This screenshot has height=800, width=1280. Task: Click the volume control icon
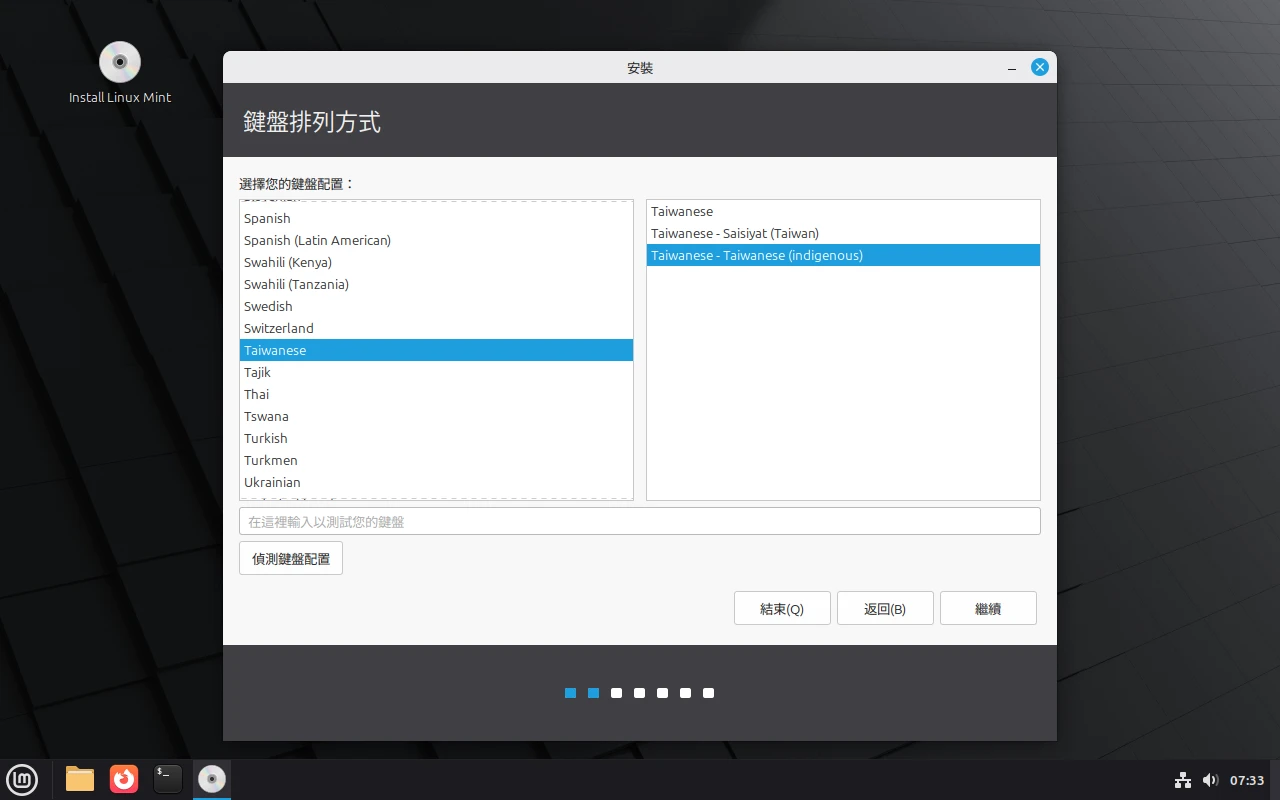click(1211, 780)
